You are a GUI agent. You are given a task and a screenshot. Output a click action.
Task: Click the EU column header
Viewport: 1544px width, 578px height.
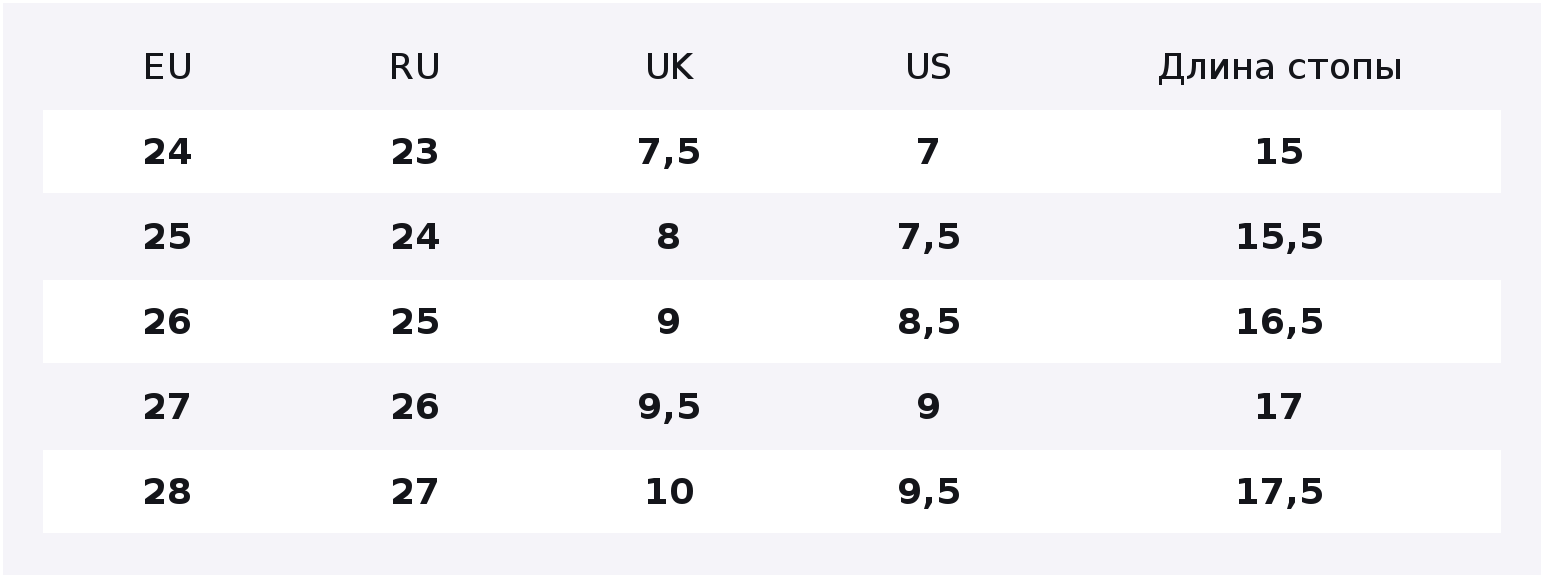click(167, 67)
